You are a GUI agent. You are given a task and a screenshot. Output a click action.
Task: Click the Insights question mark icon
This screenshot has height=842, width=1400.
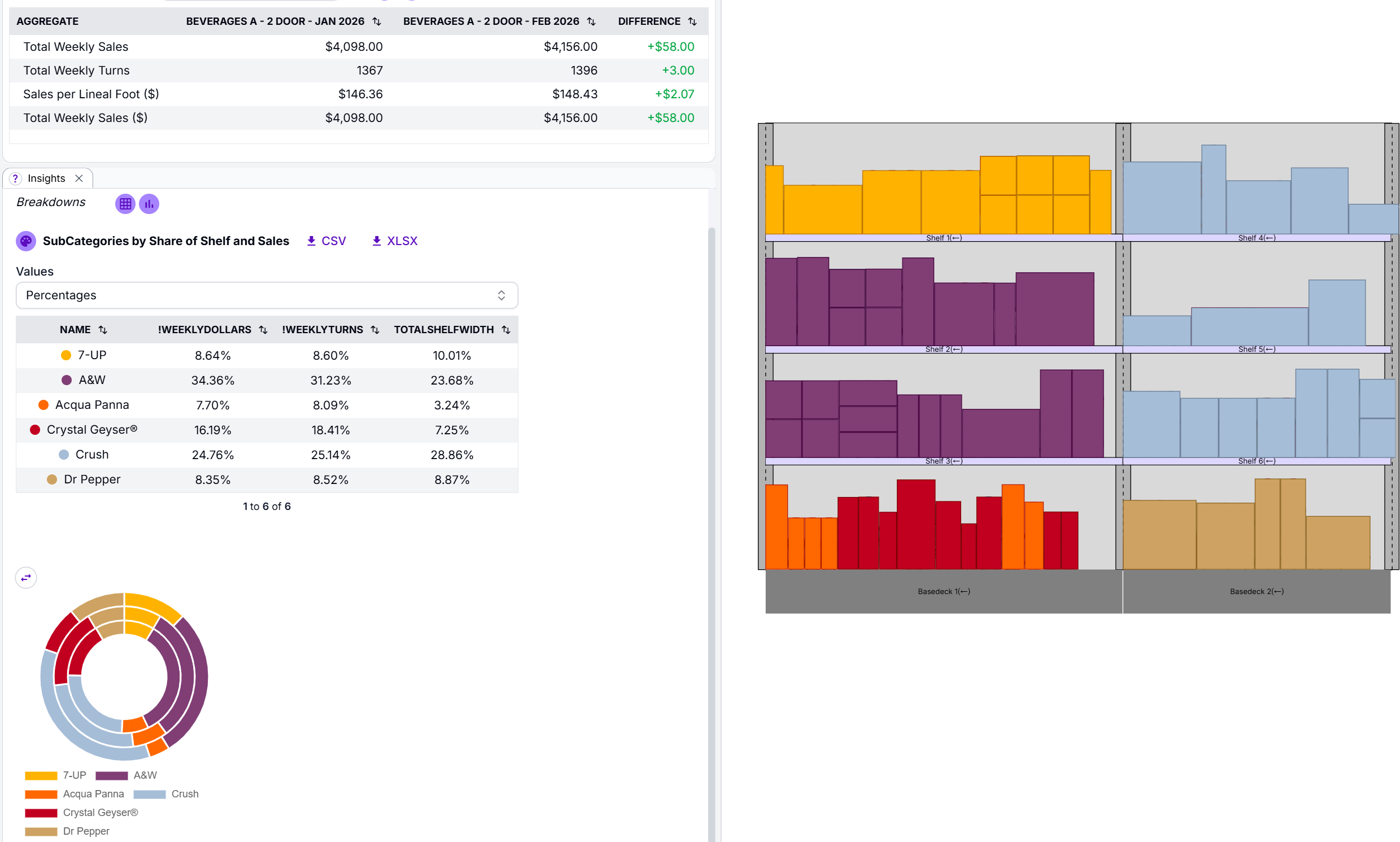point(15,178)
